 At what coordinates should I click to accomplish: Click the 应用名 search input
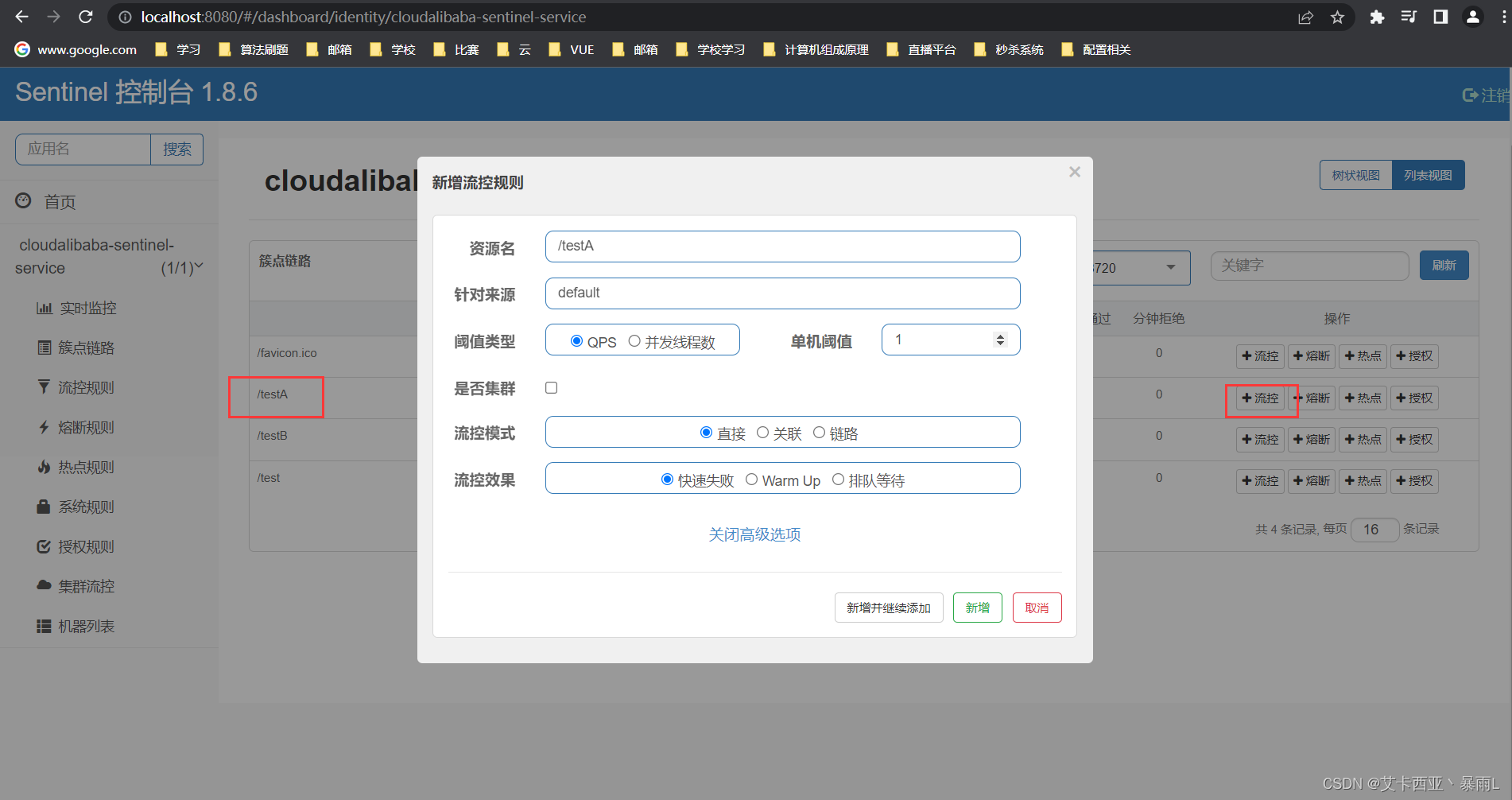pyautogui.click(x=83, y=150)
